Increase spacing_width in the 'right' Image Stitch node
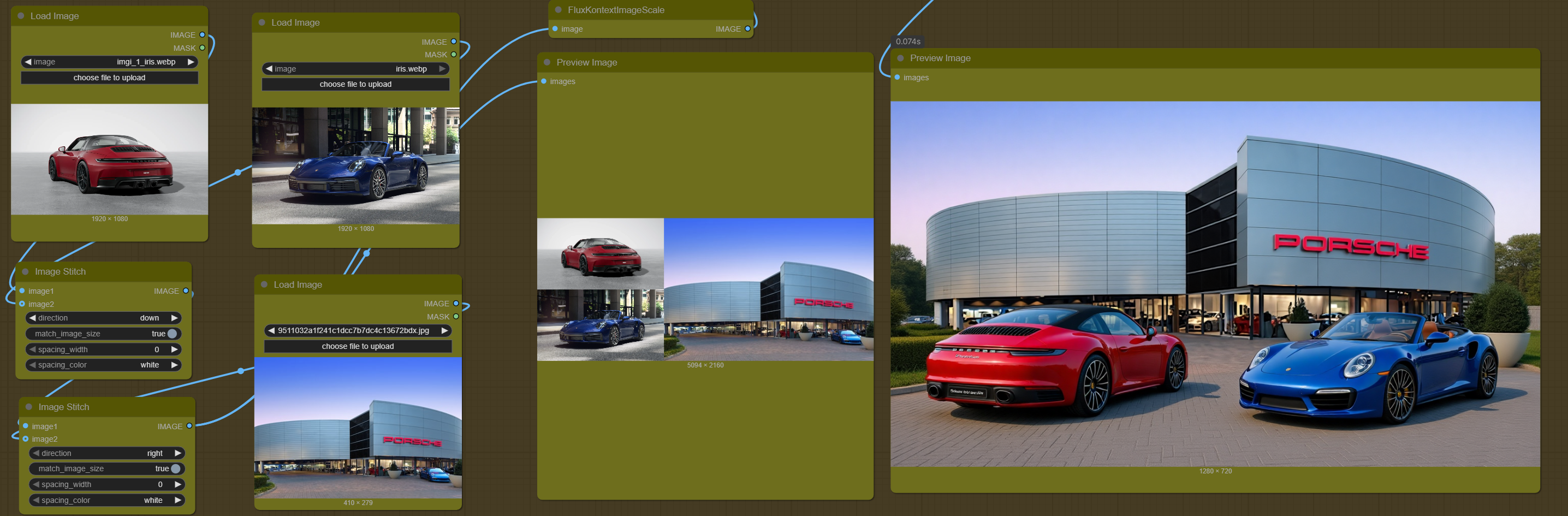The height and width of the screenshot is (516, 1568). (178, 484)
